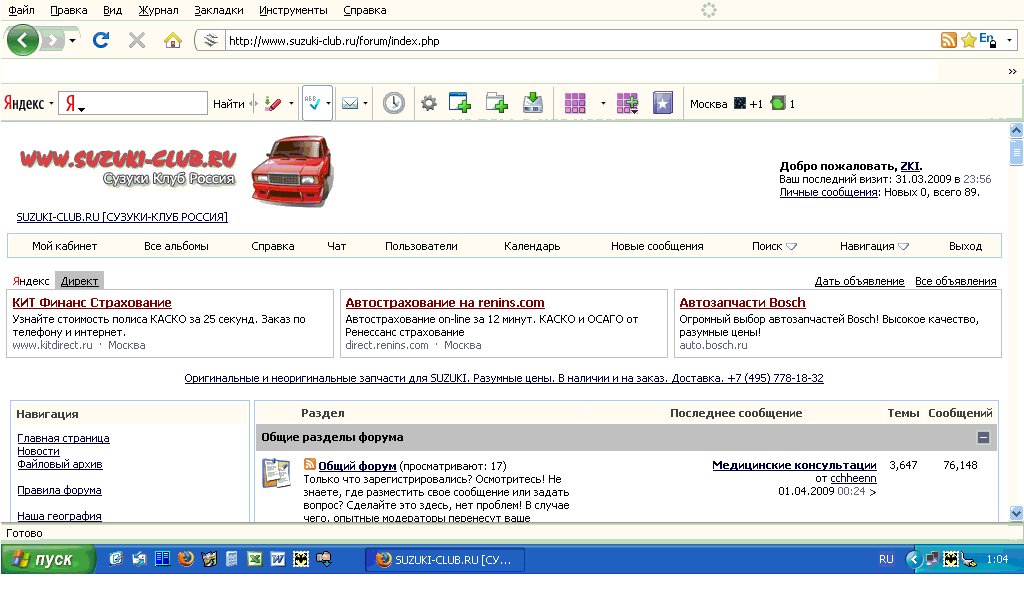Open Все альбомы

coord(176,246)
